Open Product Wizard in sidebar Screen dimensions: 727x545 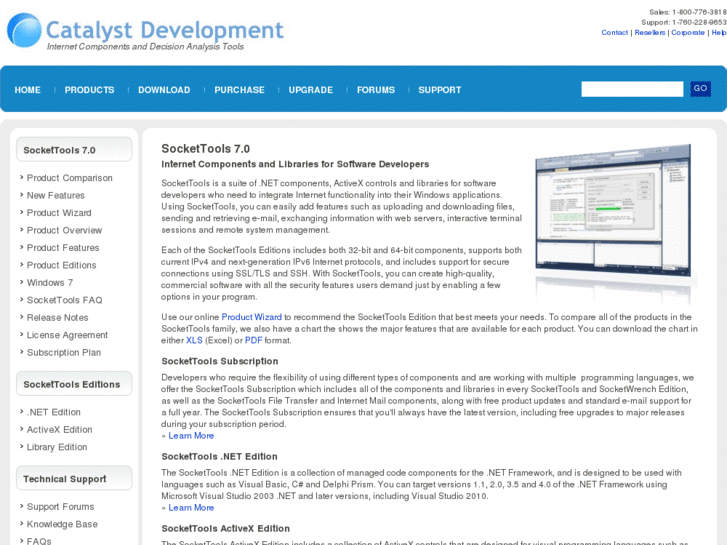(x=59, y=213)
